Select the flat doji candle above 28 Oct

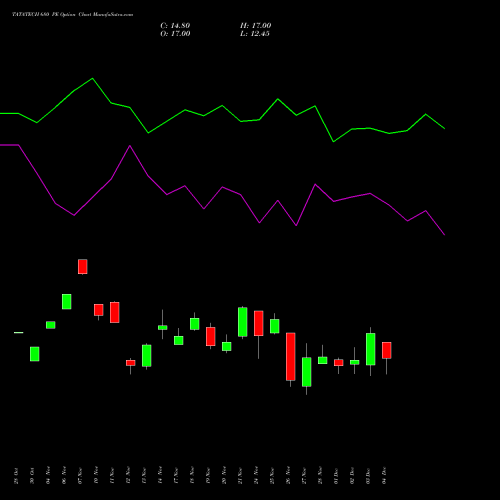click(x=19, y=332)
